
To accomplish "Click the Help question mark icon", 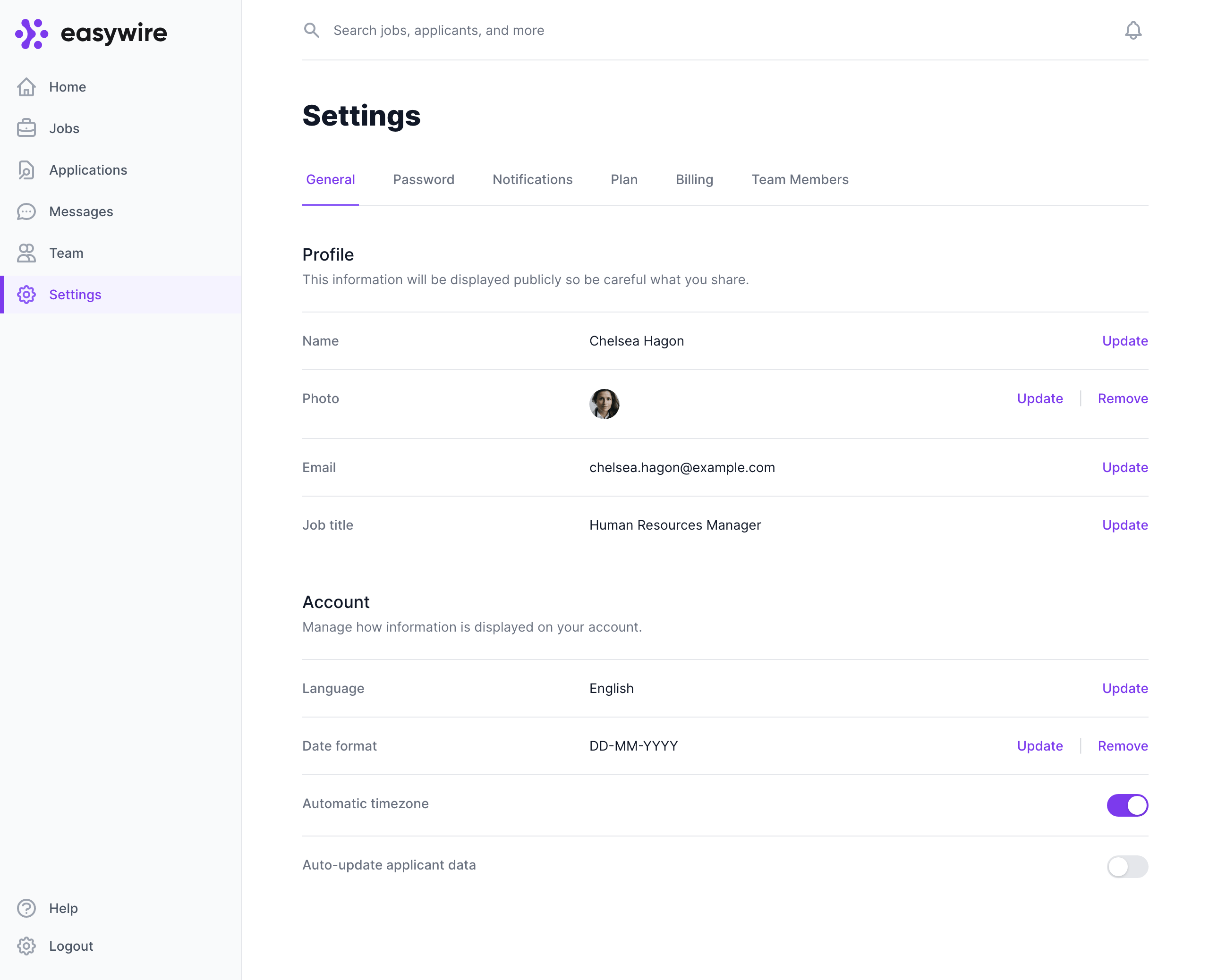I will 26,908.
